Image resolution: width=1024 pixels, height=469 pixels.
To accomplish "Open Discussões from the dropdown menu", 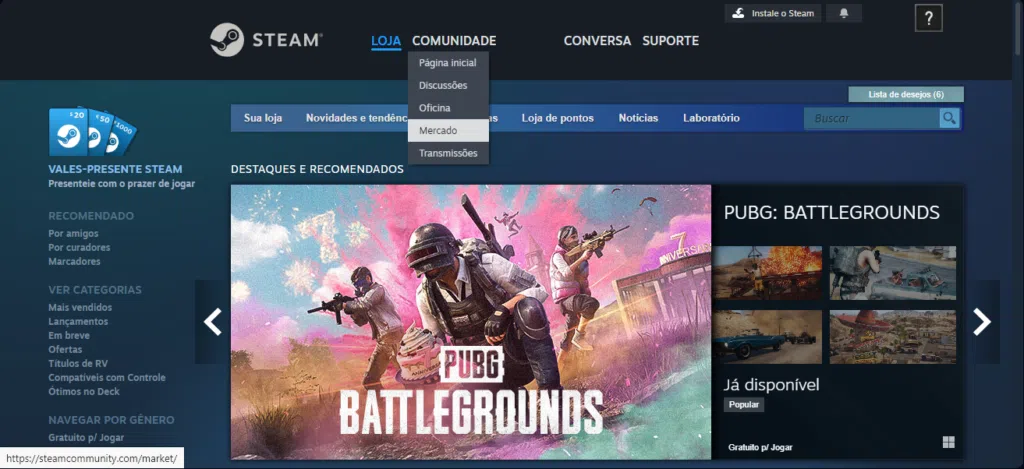I will (x=443, y=85).
